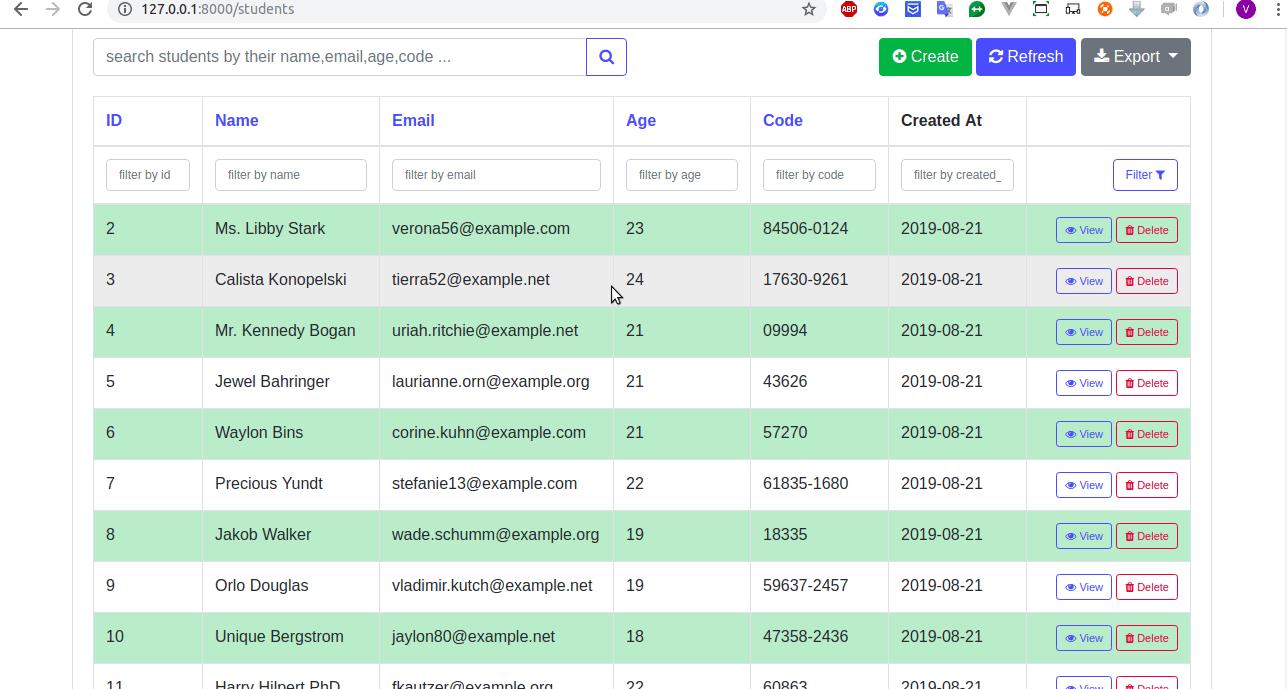Click the filter by code field
The height and width of the screenshot is (689, 1287).
pos(819,175)
